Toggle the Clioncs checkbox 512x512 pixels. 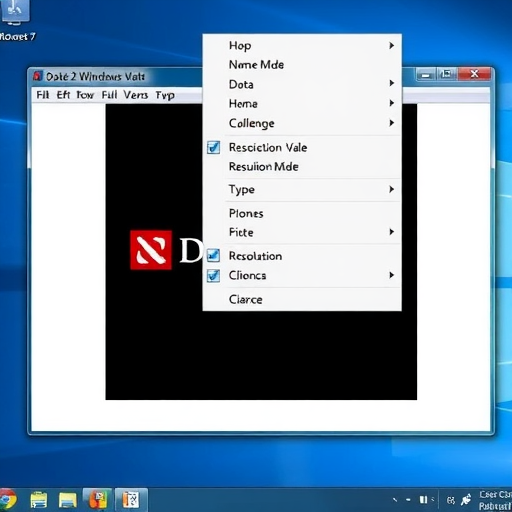[x=213, y=275]
